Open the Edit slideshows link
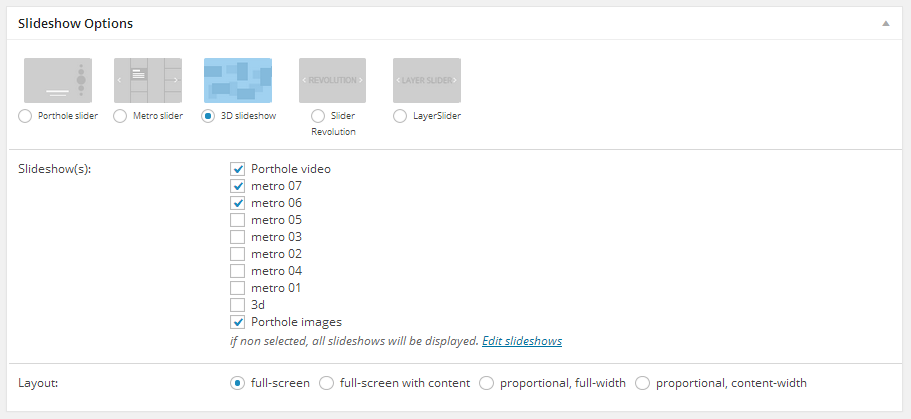The width and height of the screenshot is (911, 419). pyautogui.click(x=522, y=342)
